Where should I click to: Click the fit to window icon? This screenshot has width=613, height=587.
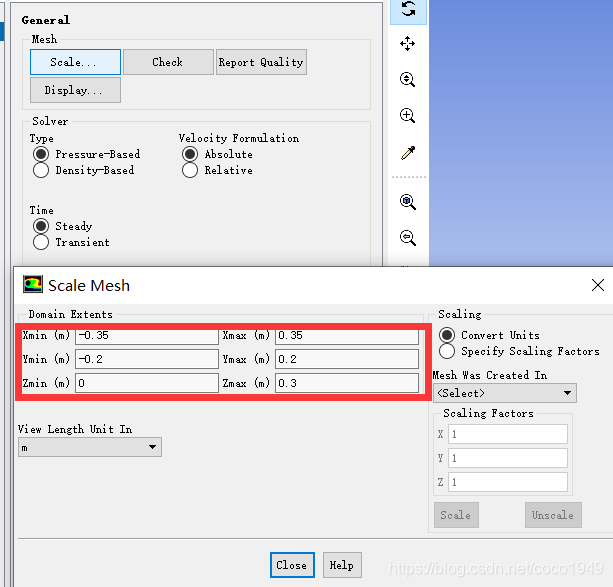click(x=407, y=202)
